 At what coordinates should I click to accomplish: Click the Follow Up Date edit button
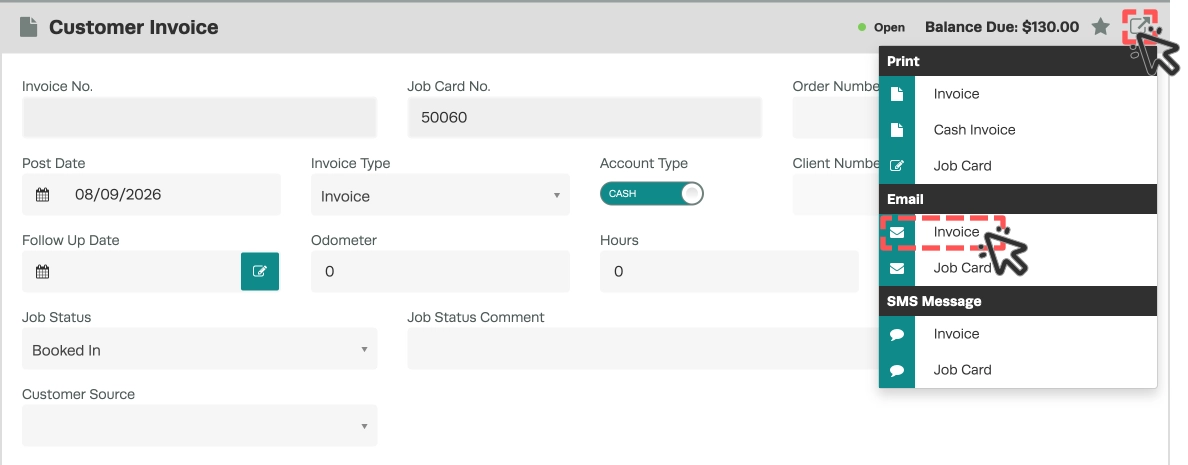pyautogui.click(x=260, y=271)
